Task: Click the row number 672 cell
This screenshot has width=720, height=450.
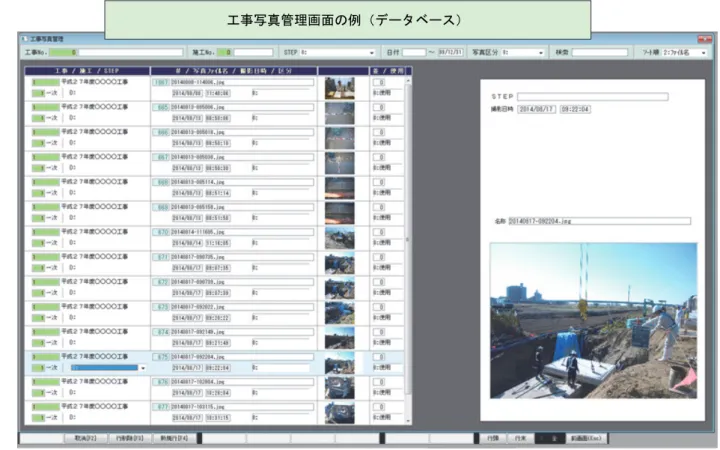Action: 161,282
